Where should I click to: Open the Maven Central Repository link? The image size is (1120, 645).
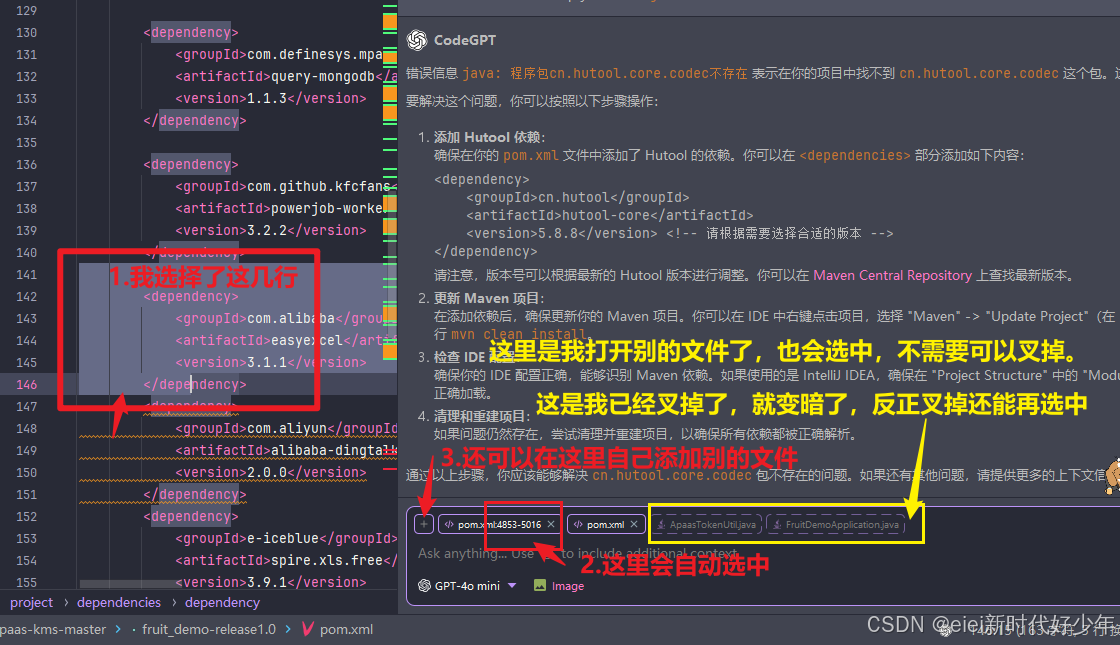click(892, 275)
